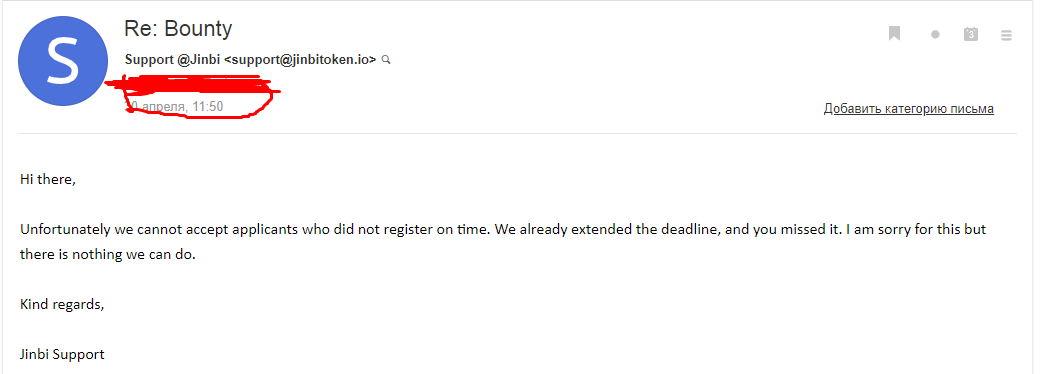The height and width of the screenshot is (374, 1053).
Task: Open the blue S sender avatar
Action: [62, 61]
